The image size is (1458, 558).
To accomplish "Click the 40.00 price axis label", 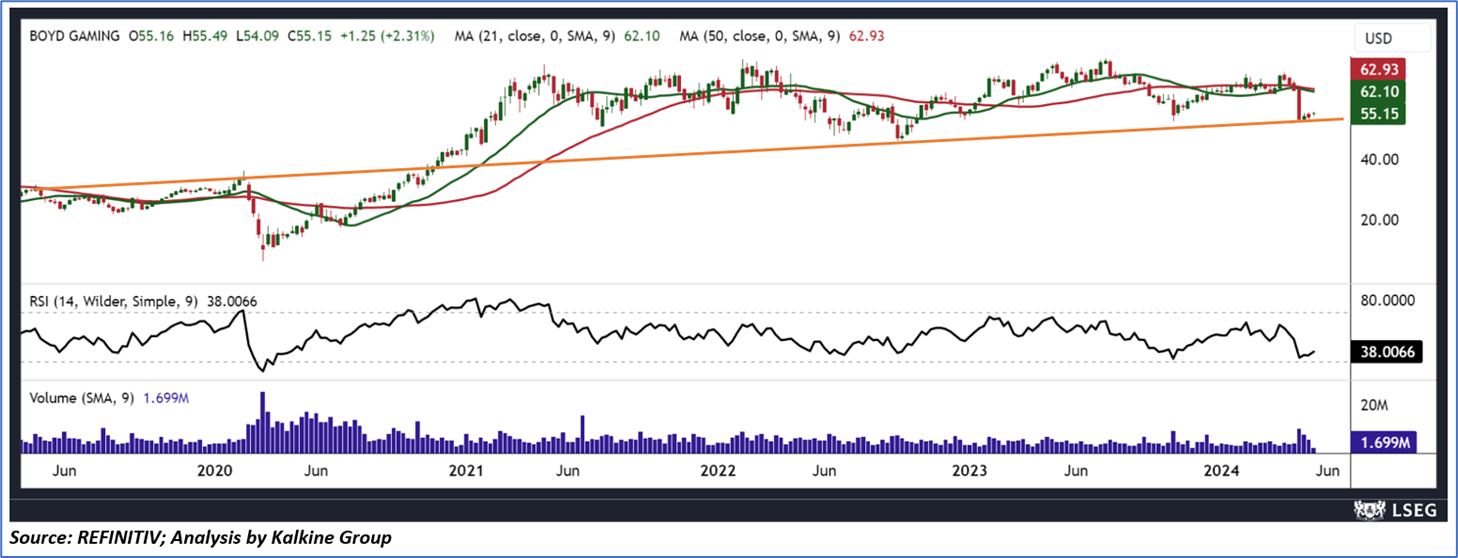I will tap(1378, 159).
